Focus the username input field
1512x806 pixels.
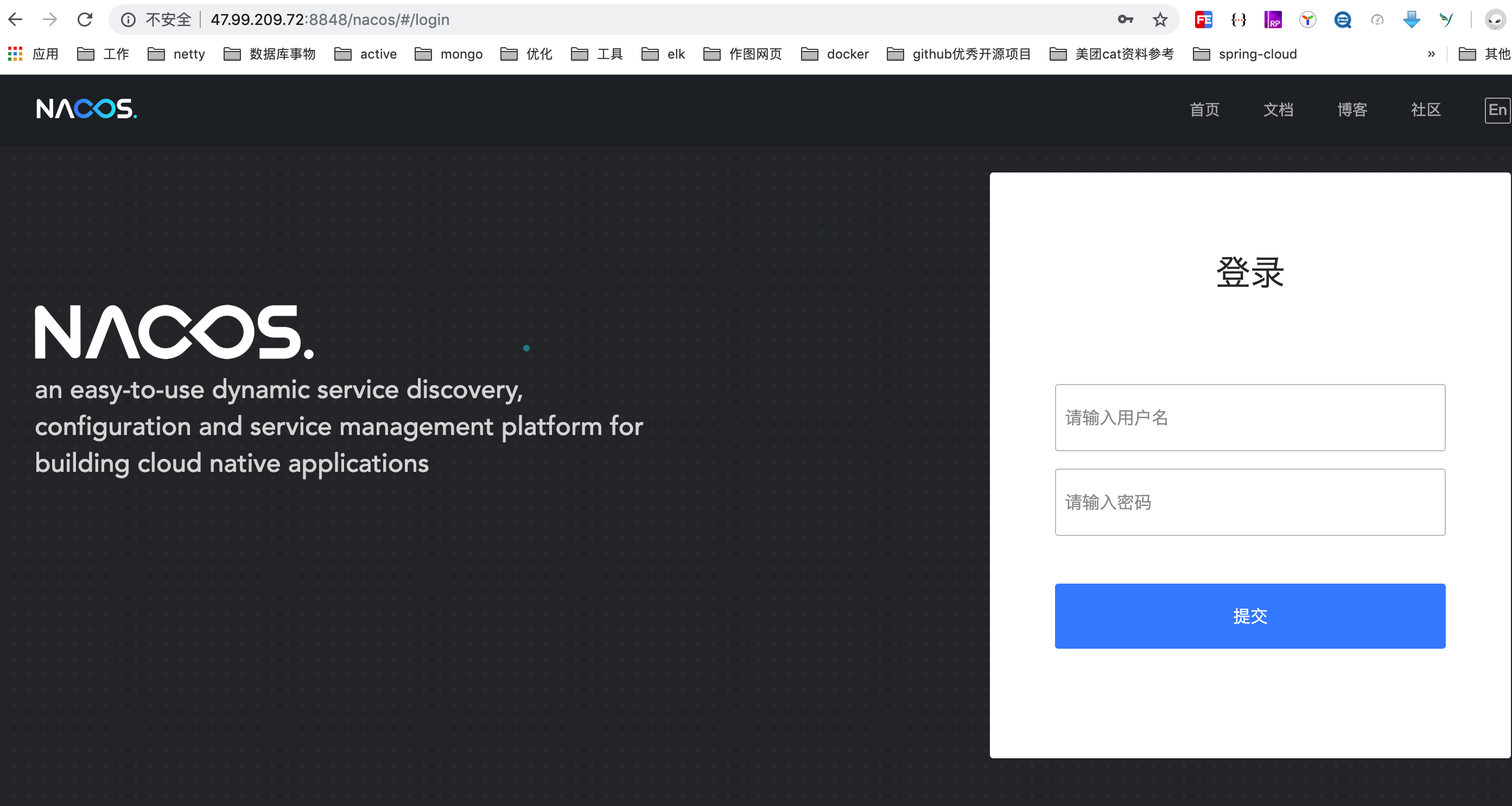(x=1250, y=417)
